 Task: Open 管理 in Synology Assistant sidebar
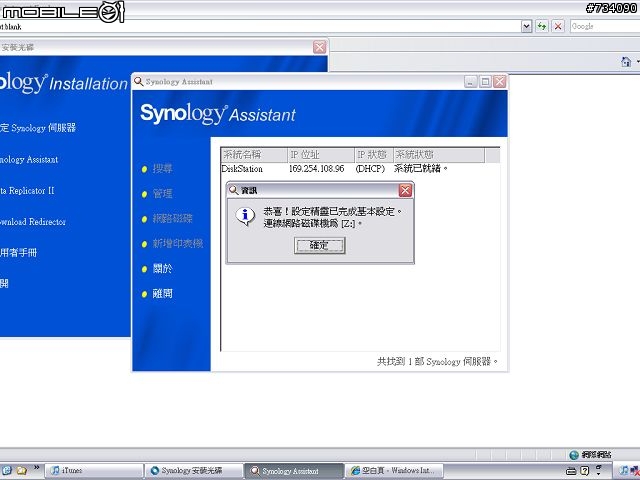point(162,193)
